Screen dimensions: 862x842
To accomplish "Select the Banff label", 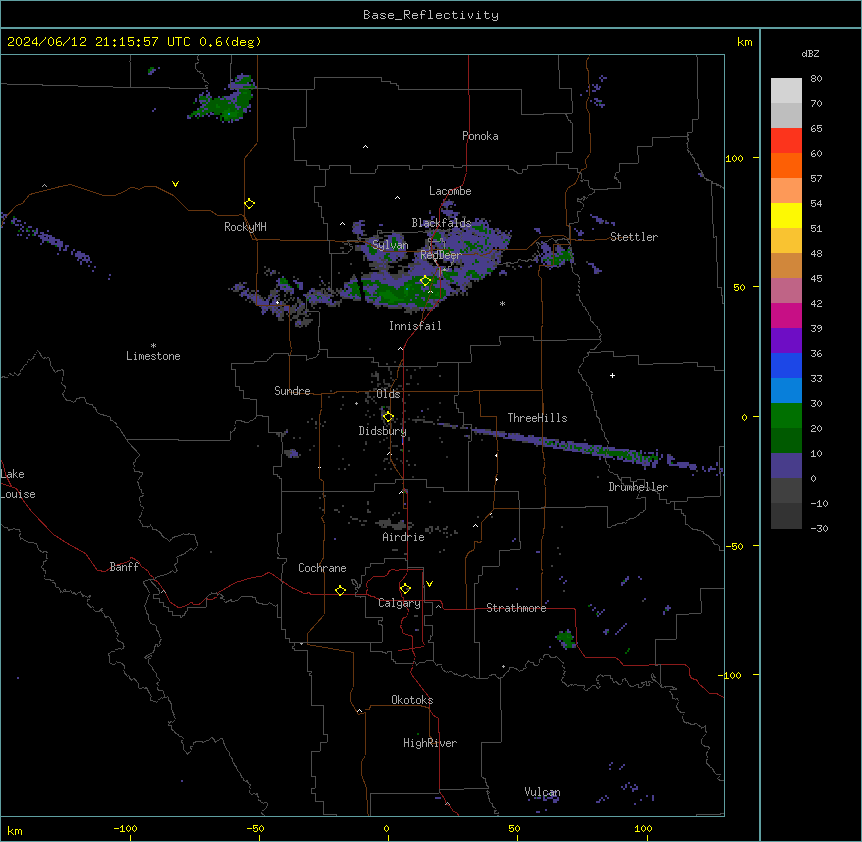I will 124,567.
